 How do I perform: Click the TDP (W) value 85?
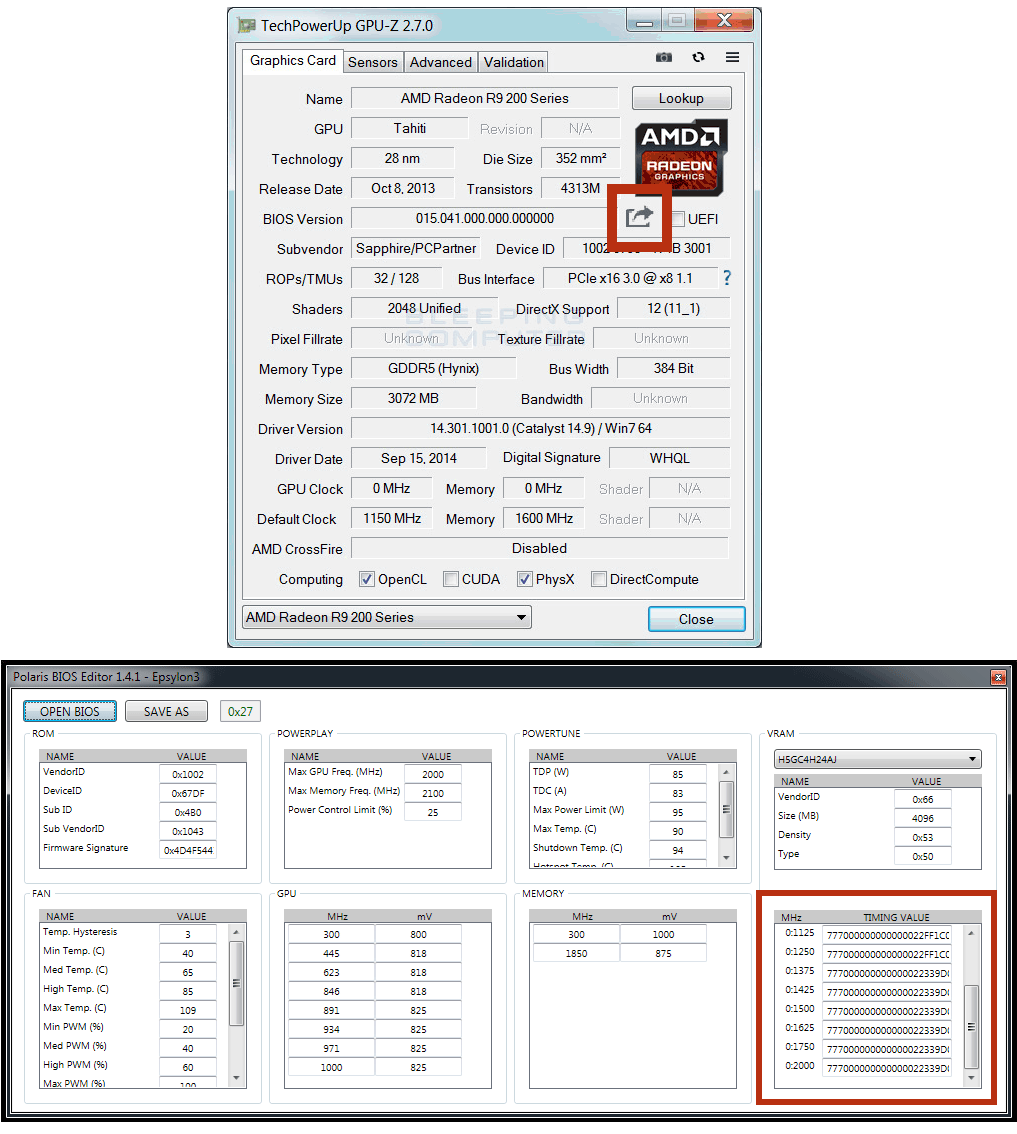(x=678, y=775)
